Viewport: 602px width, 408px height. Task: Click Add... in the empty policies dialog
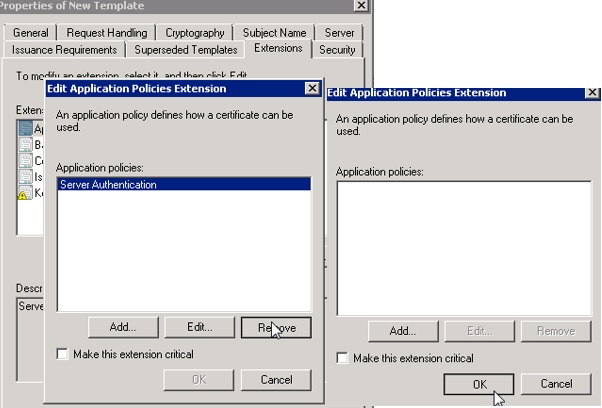(402, 331)
